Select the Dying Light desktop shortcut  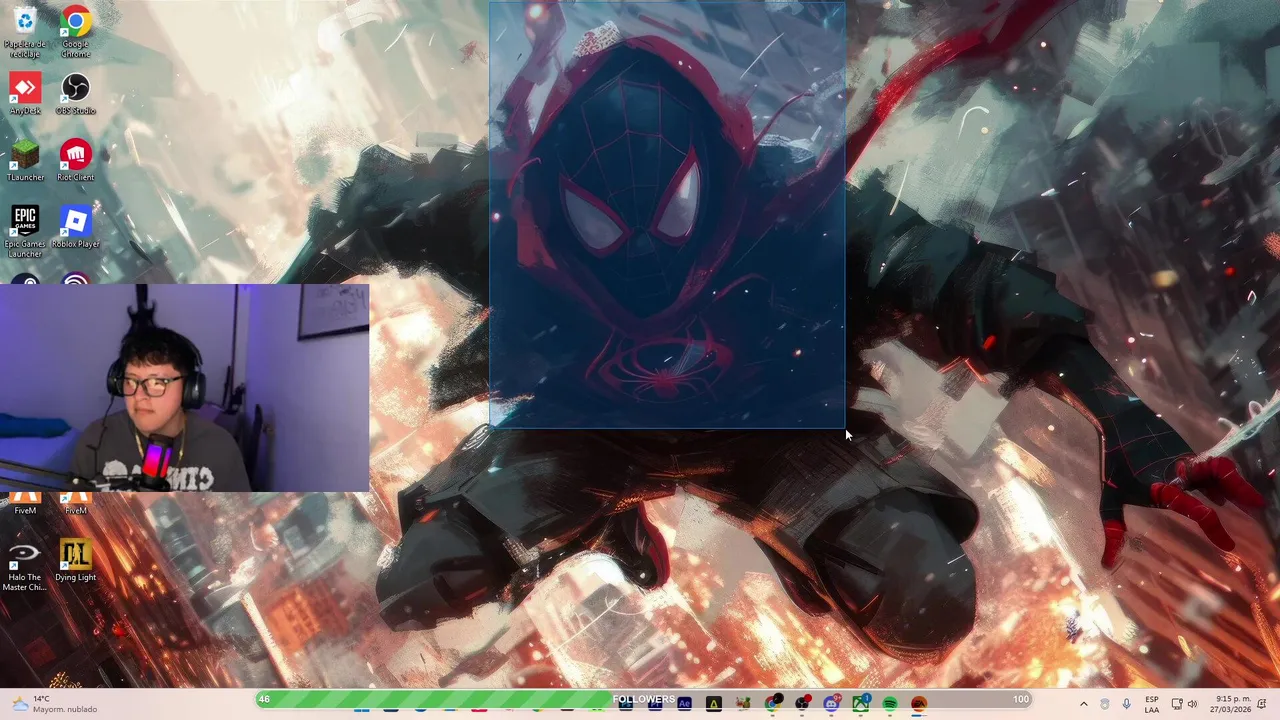[75, 561]
